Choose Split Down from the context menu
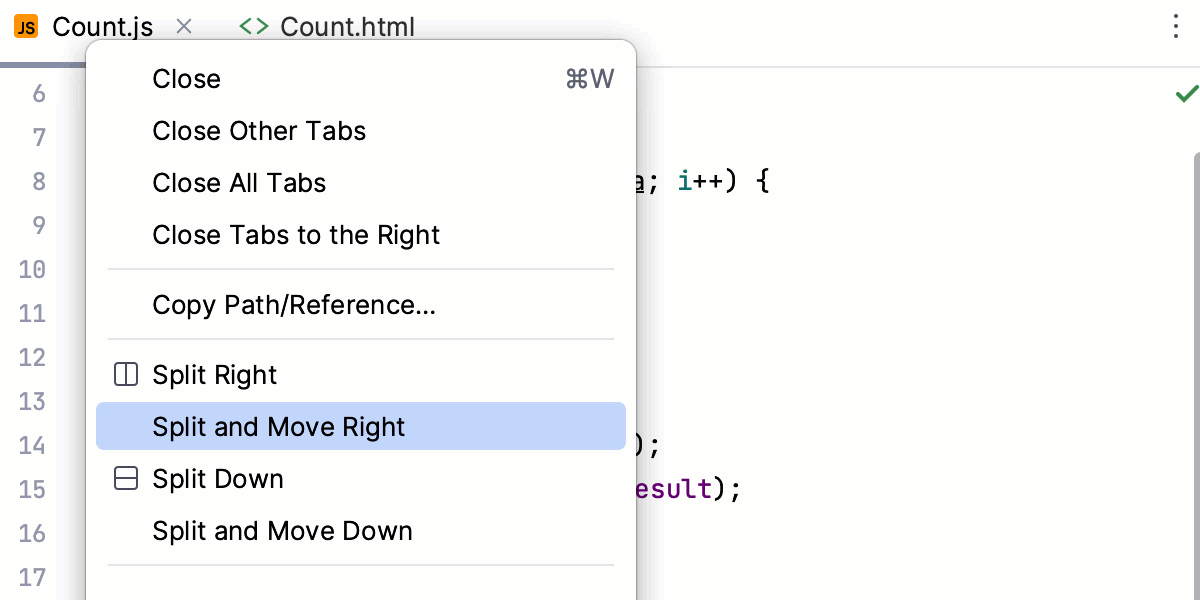Image resolution: width=1200 pixels, height=600 pixels. (217, 478)
